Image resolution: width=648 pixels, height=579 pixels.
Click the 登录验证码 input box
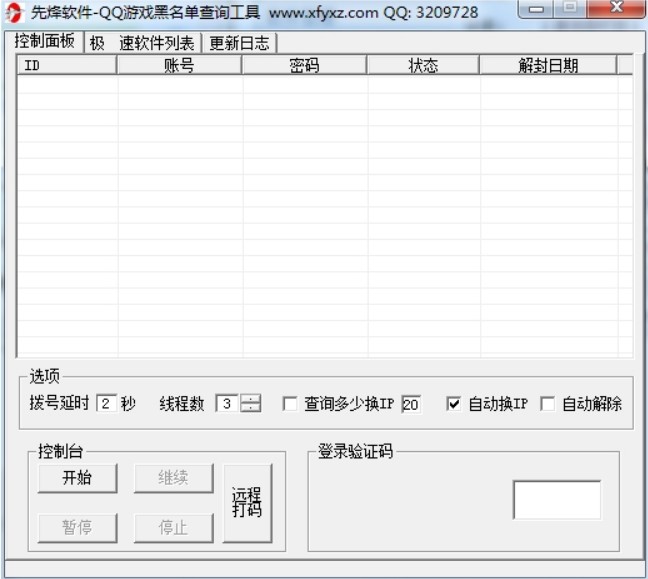click(x=557, y=500)
